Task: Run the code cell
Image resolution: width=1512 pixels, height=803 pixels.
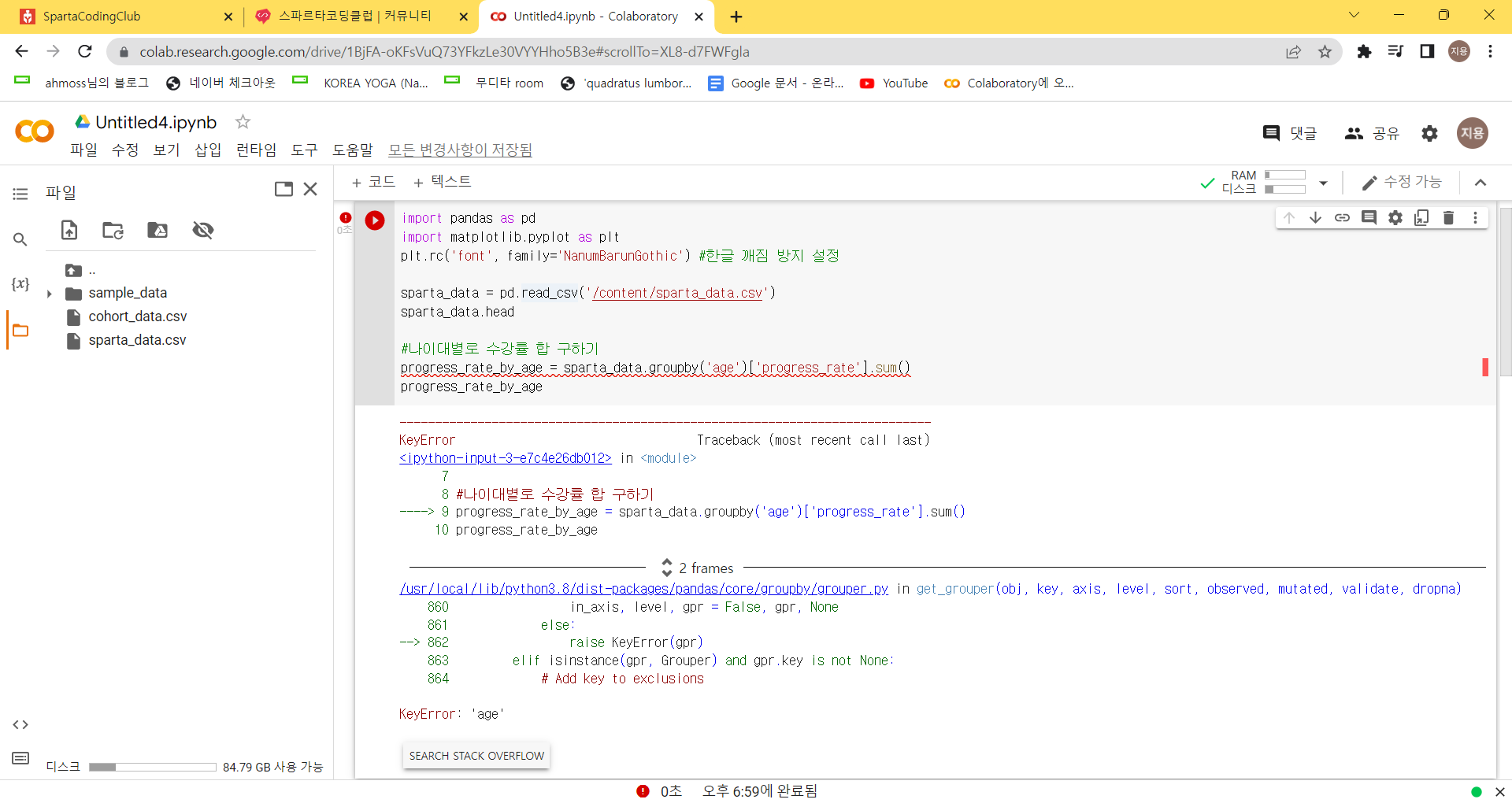Action: click(375, 220)
